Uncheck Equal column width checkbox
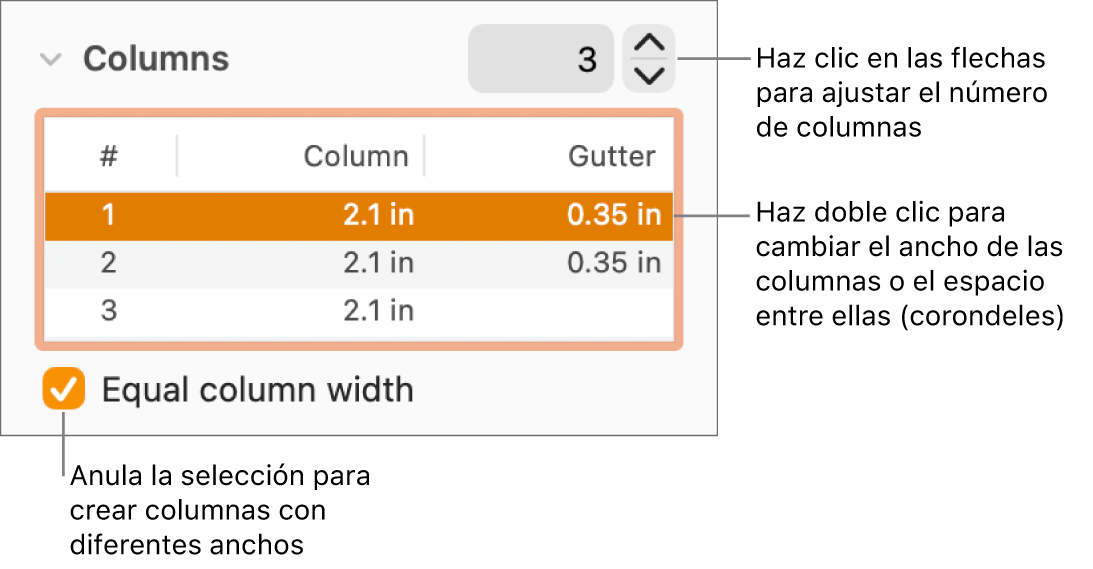 coord(64,389)
